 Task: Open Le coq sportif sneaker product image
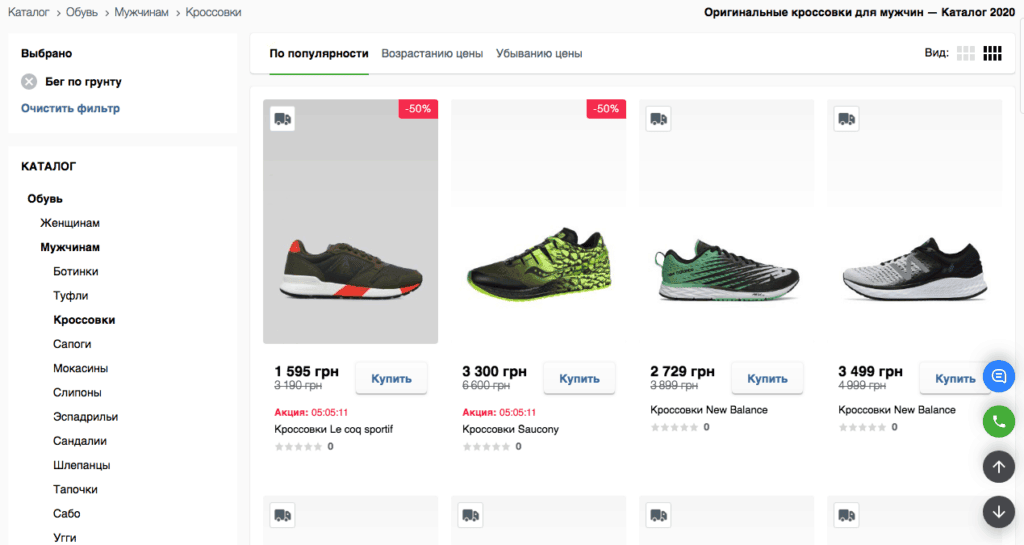[x=351, y=222]
